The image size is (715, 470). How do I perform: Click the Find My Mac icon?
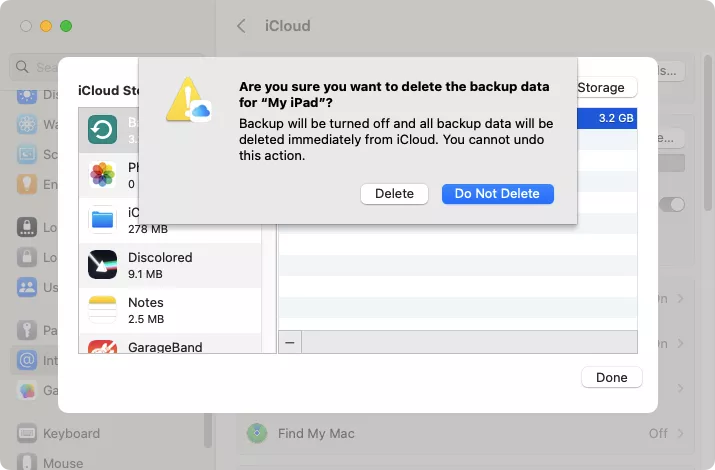tap(258, 433)
